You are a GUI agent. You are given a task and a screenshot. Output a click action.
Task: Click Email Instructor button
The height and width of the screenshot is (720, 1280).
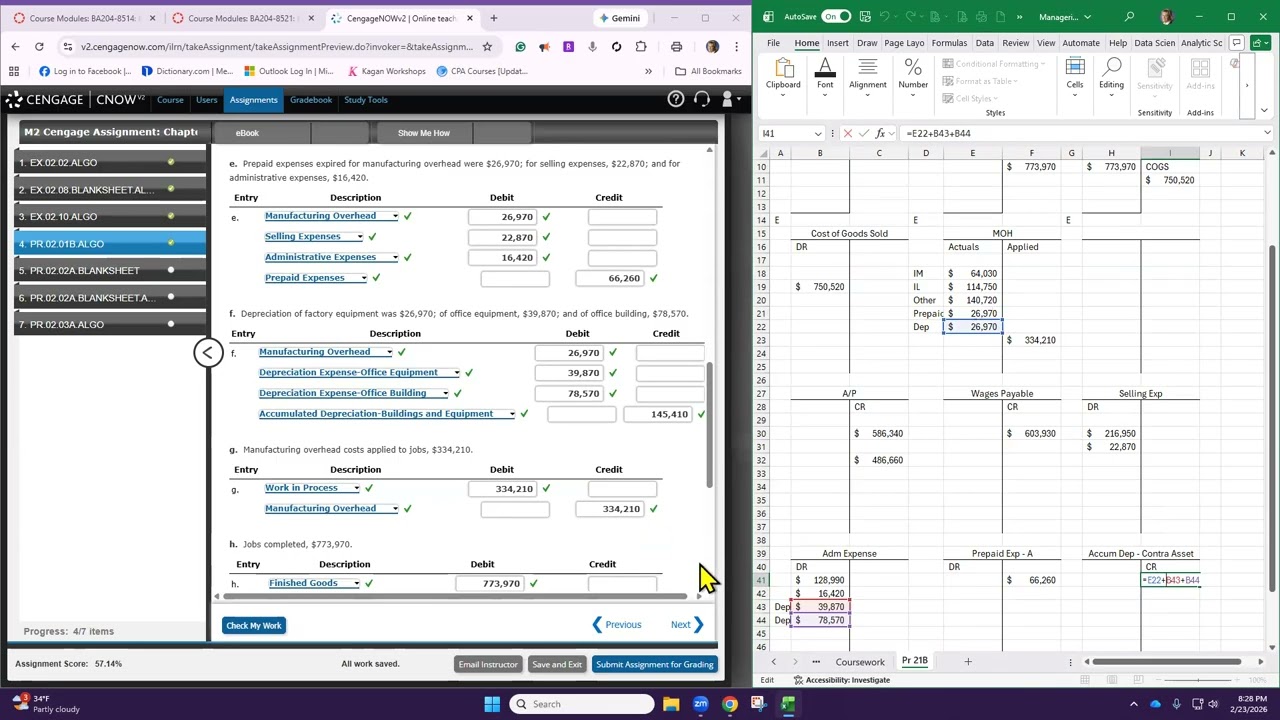click(488, 664)
